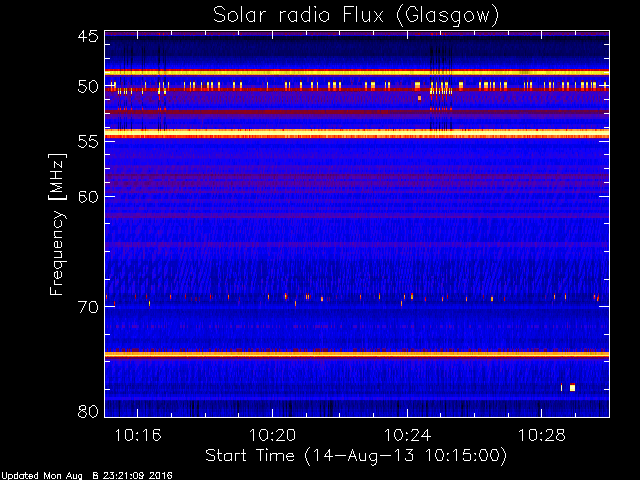Click the bright yellow band below 75 MHz
Screen dimensions: 640x480
pos(357,354)
